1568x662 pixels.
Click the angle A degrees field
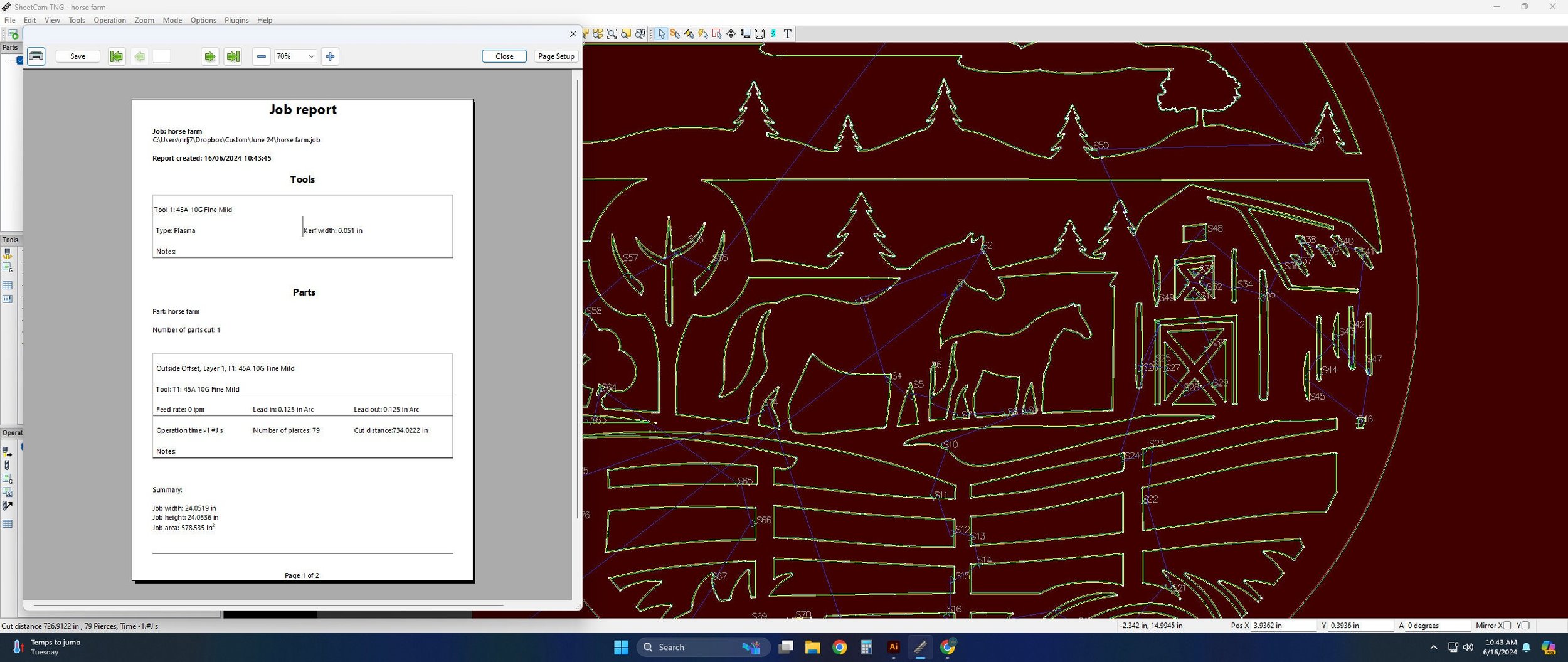1438,626
